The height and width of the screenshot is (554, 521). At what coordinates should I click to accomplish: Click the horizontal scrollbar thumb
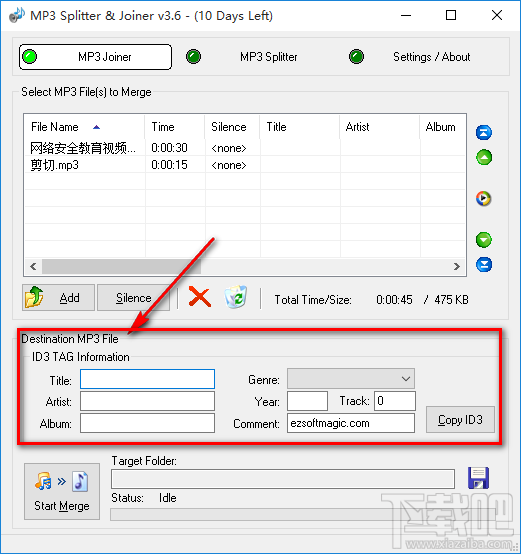click(121, 266)
